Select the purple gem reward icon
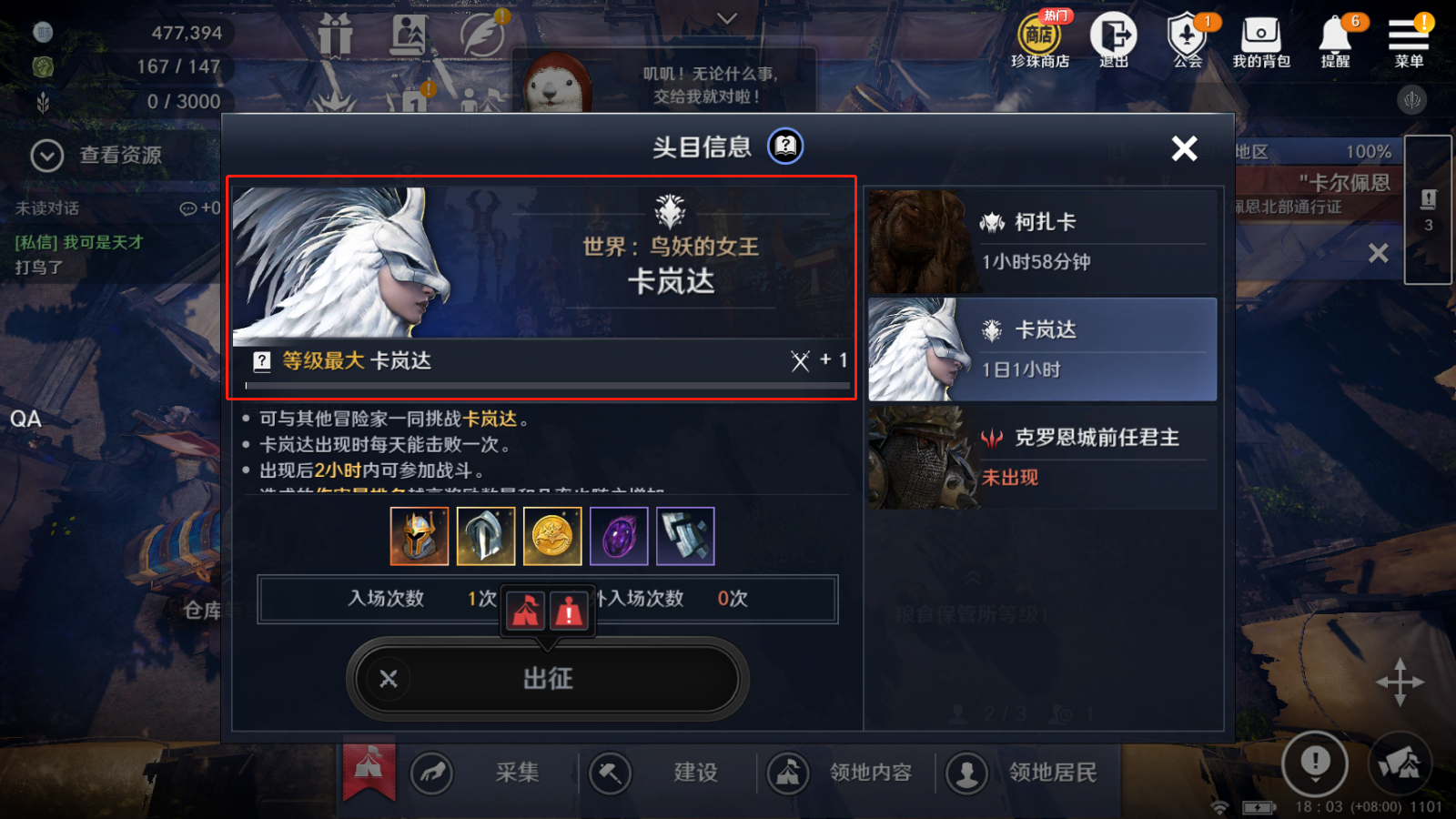1456x819 pixels. point(619,537)
